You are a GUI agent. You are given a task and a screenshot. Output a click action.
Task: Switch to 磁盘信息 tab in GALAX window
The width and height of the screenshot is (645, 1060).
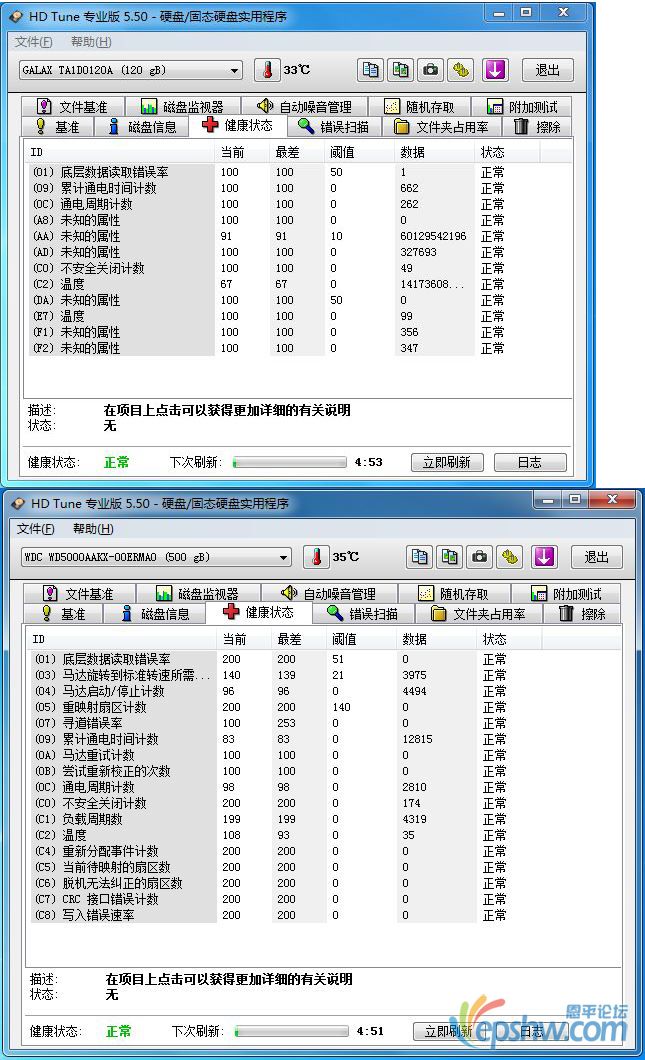[142, 126]
